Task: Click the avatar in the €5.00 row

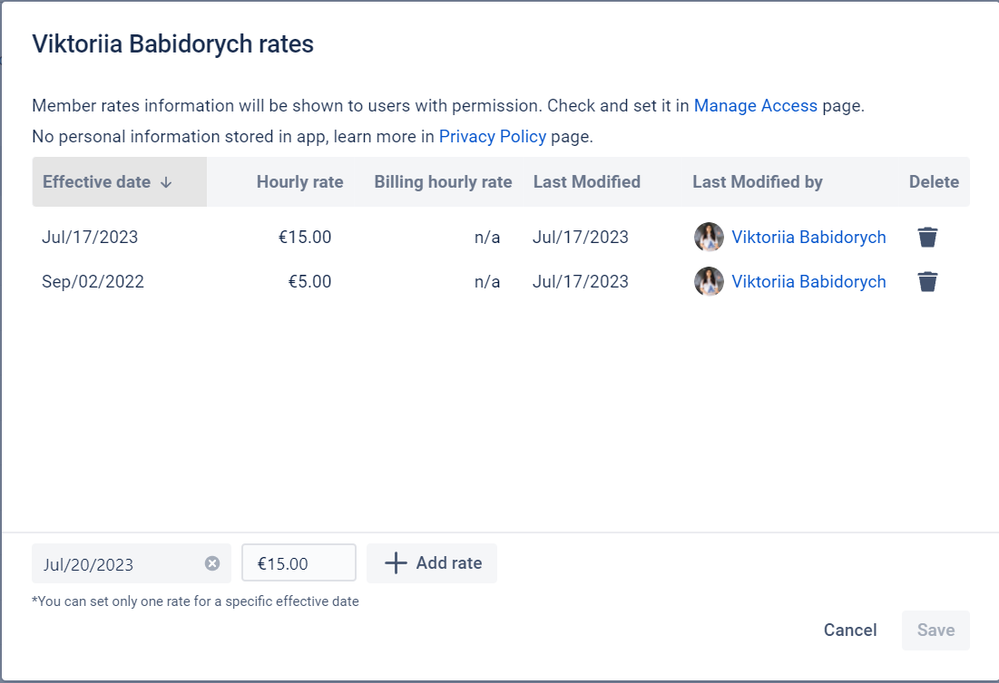Action: click(709, 282)
